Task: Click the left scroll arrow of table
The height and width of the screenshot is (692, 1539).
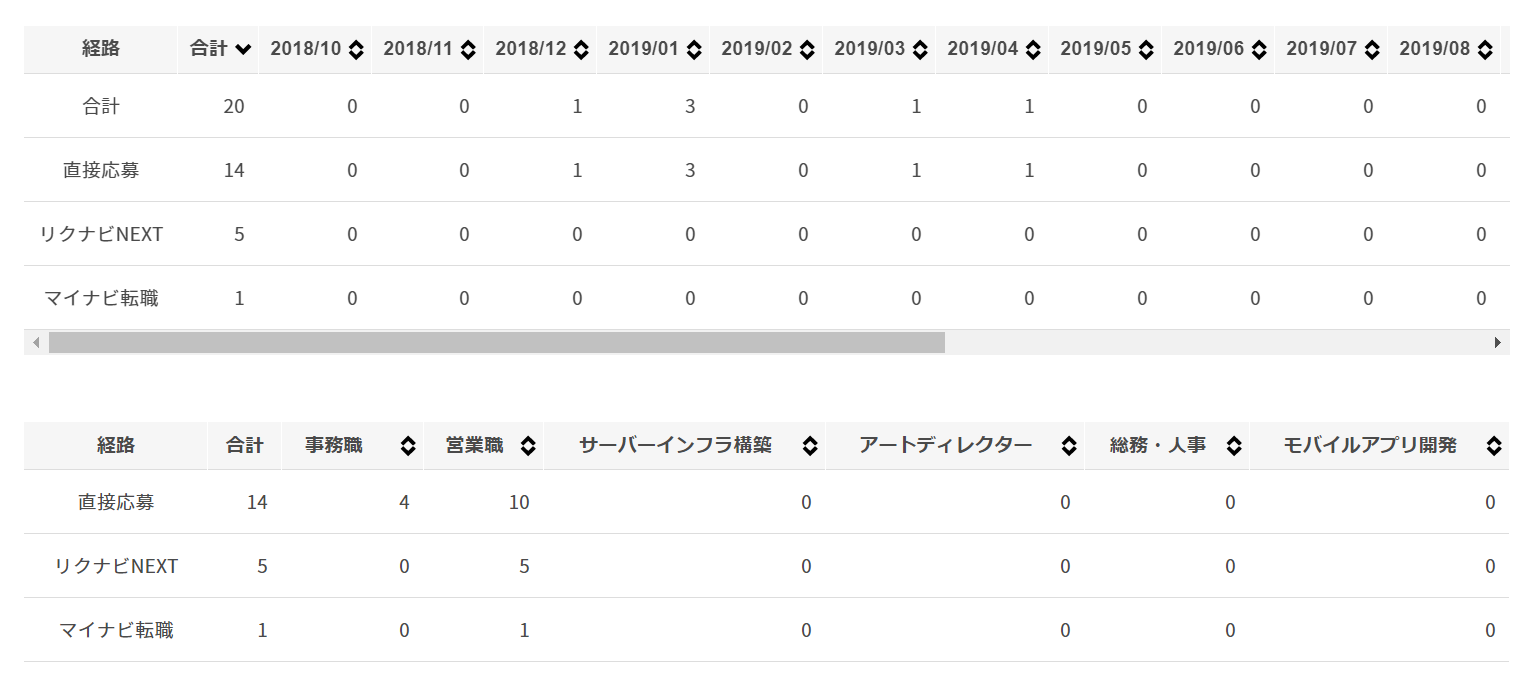Action: point(36,343)
